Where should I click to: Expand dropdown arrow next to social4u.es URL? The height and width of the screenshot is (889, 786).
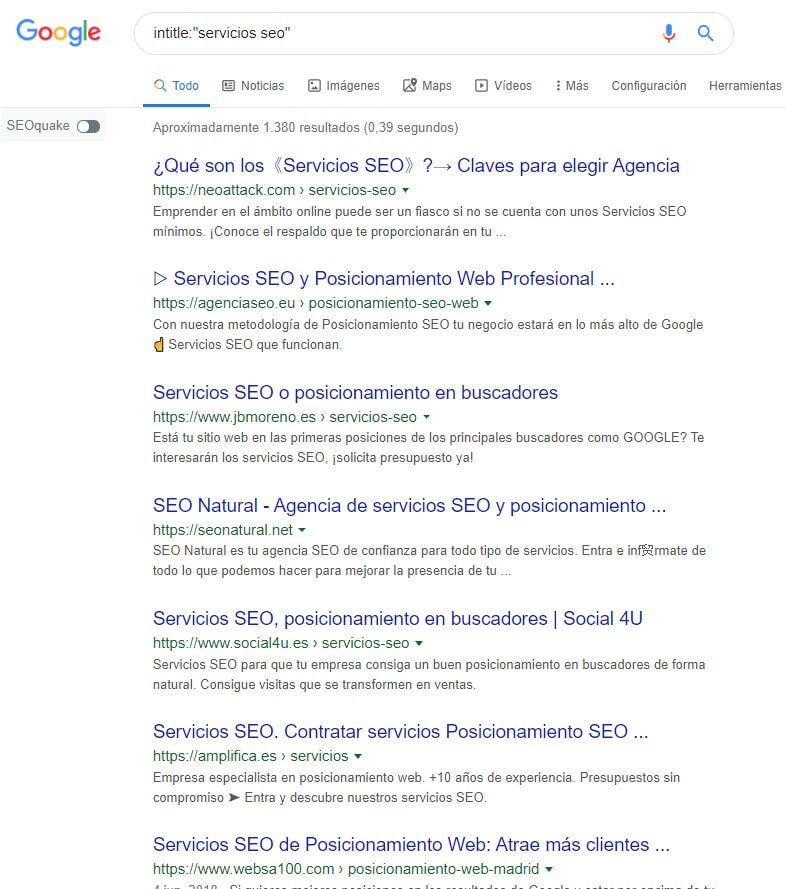419,644
